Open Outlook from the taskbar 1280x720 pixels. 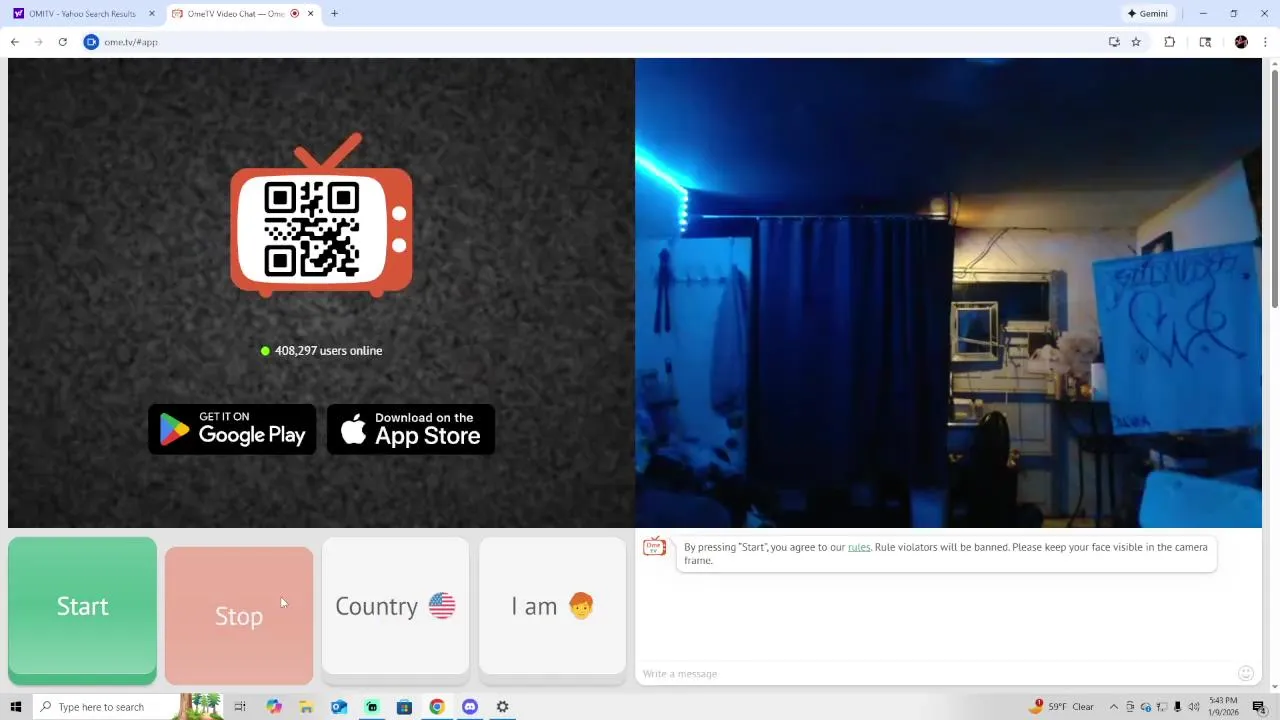(339, 707)
